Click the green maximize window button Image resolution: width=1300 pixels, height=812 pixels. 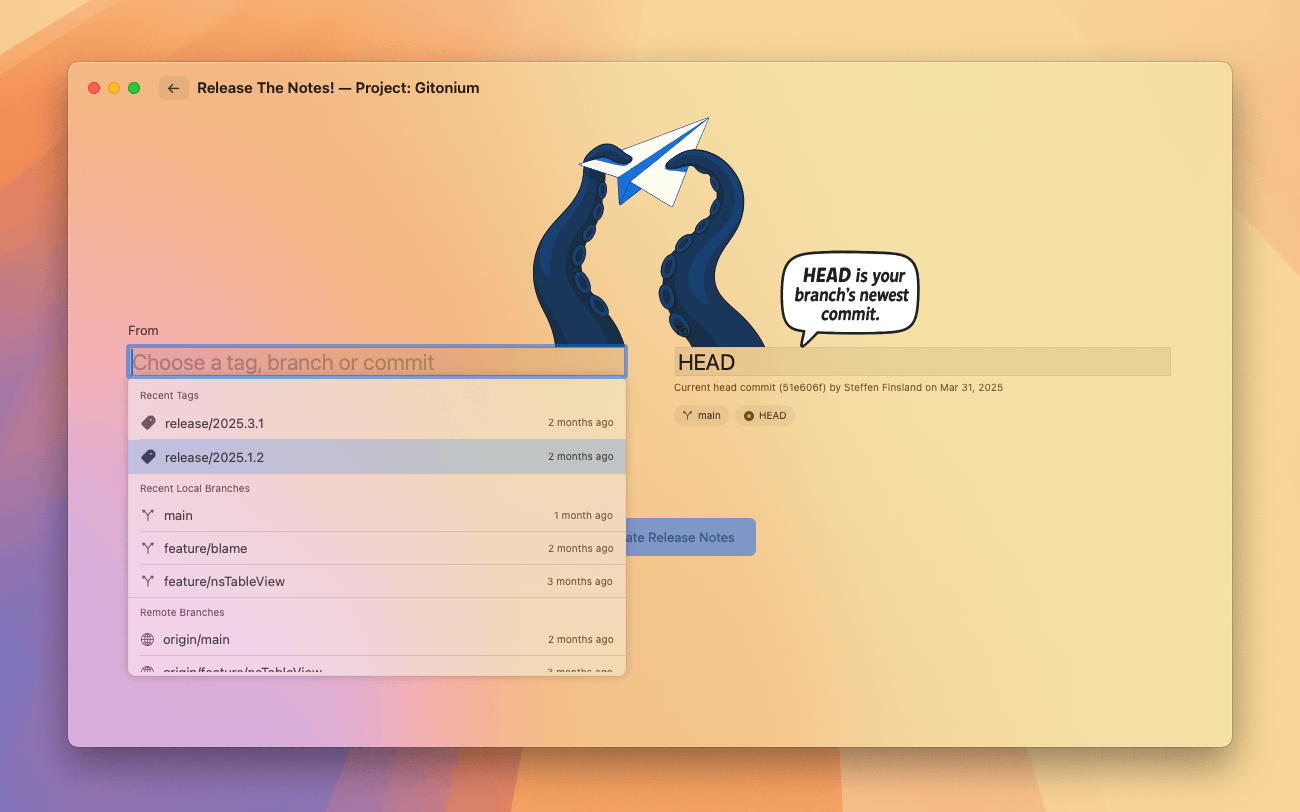click(x=134, y=88)
